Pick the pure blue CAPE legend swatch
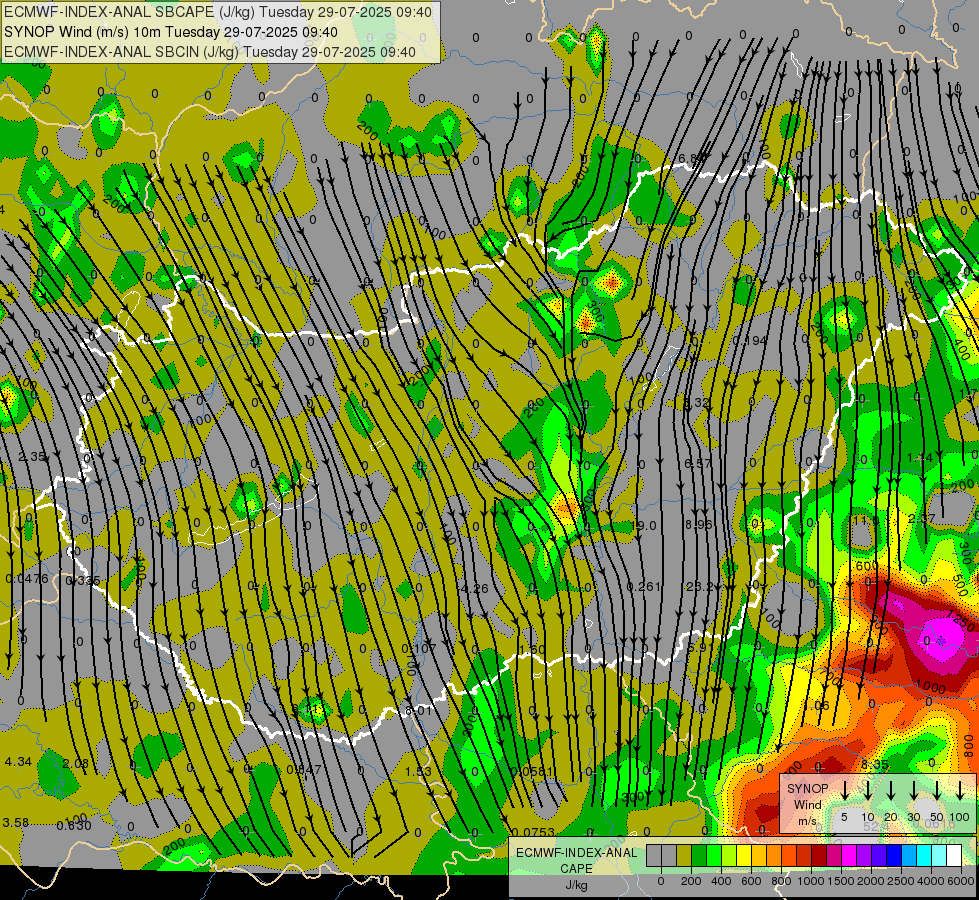 pyautogui.click(x=894, y=856)
